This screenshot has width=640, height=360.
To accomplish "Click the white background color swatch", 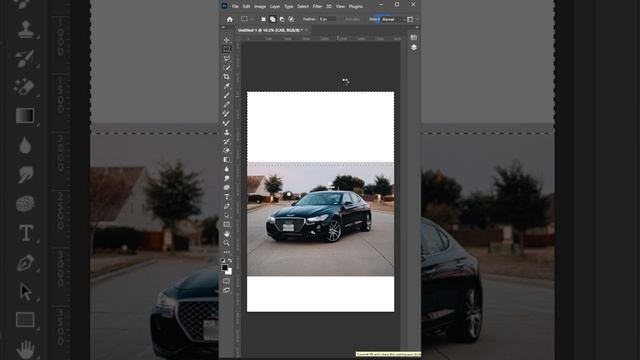I will click(x=229, y=272).
